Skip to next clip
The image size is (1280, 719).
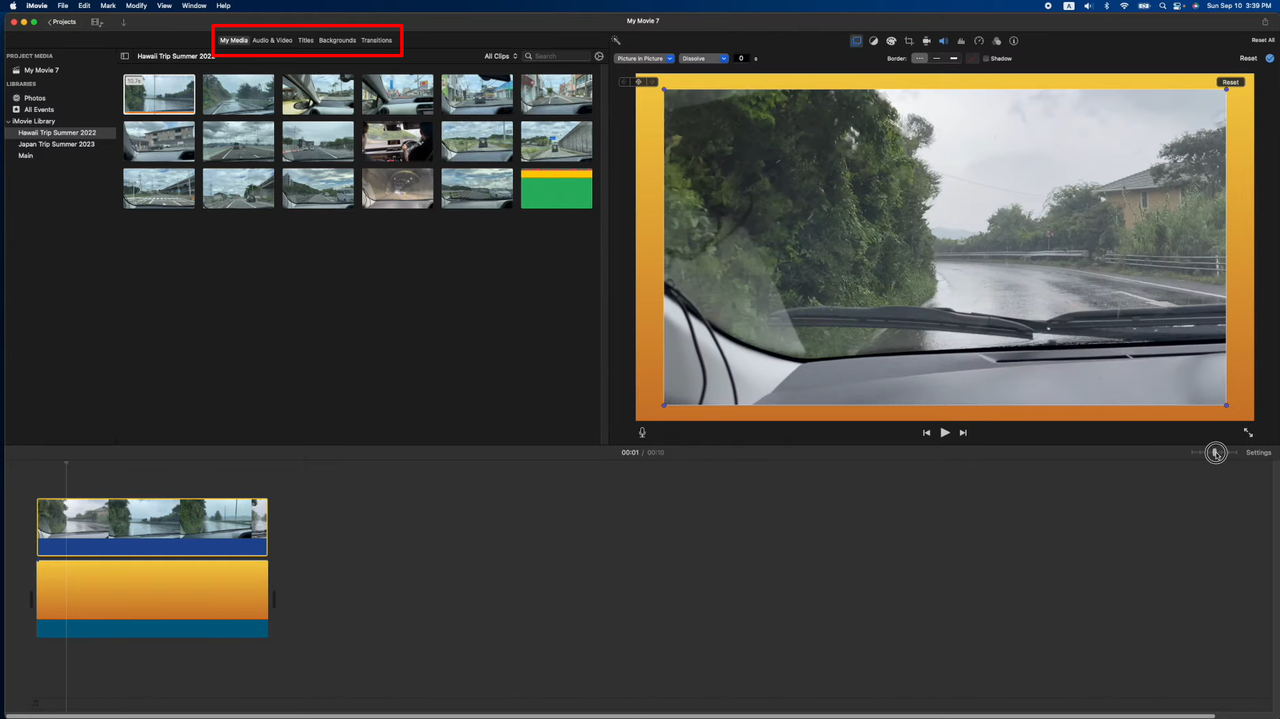point(963,433)
